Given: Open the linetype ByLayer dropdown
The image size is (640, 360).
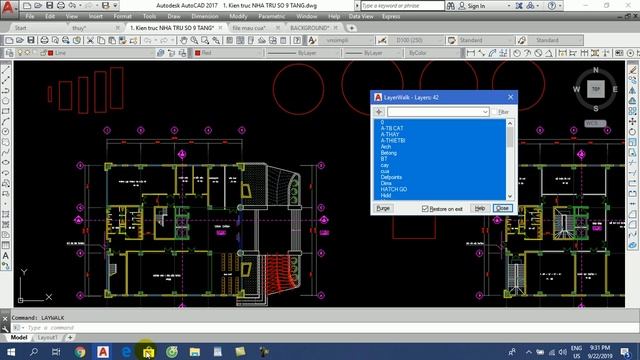Looking at the screenshot, I should 303,53.
